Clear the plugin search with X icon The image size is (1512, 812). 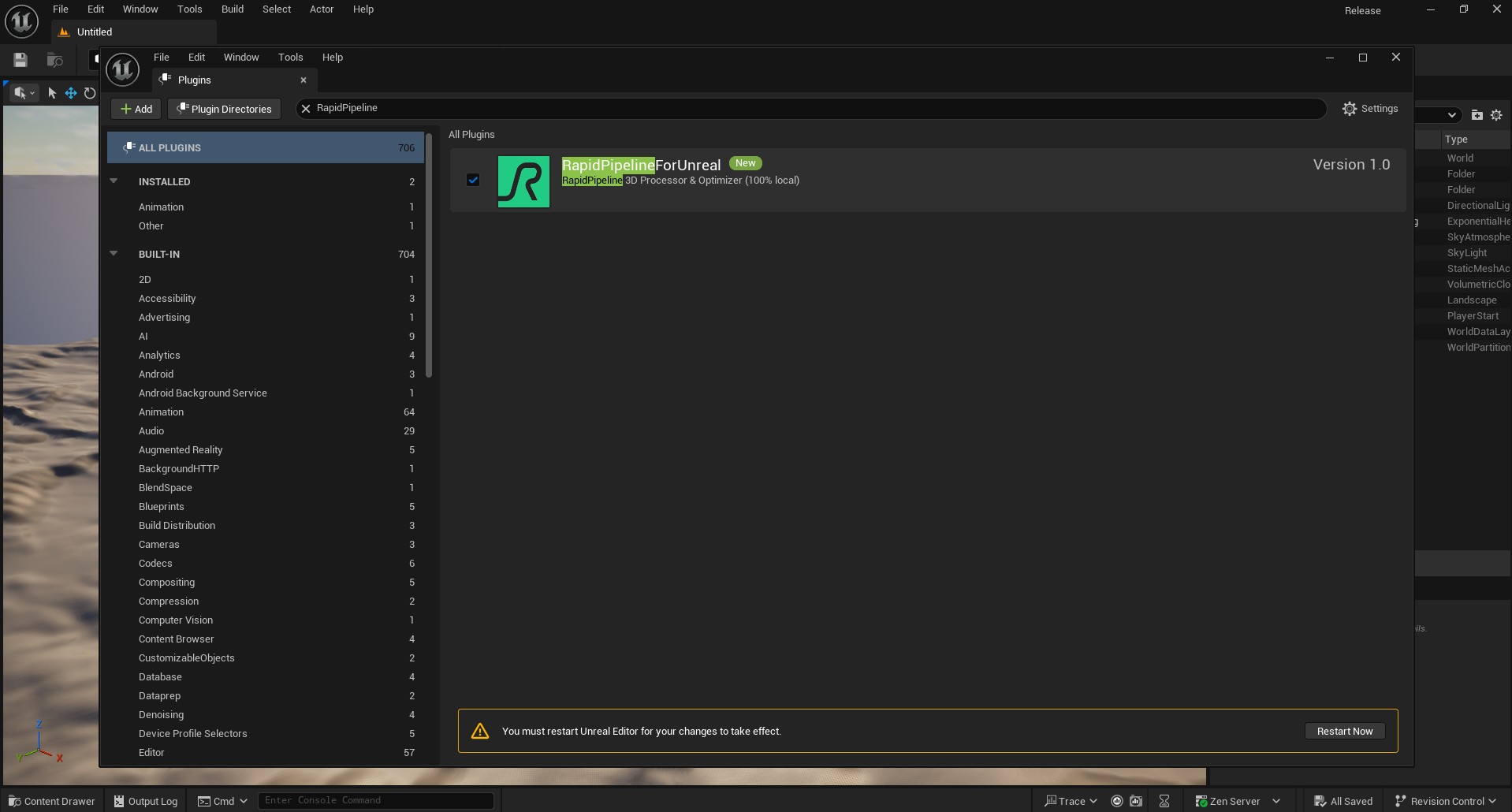(x=306, y=109)
